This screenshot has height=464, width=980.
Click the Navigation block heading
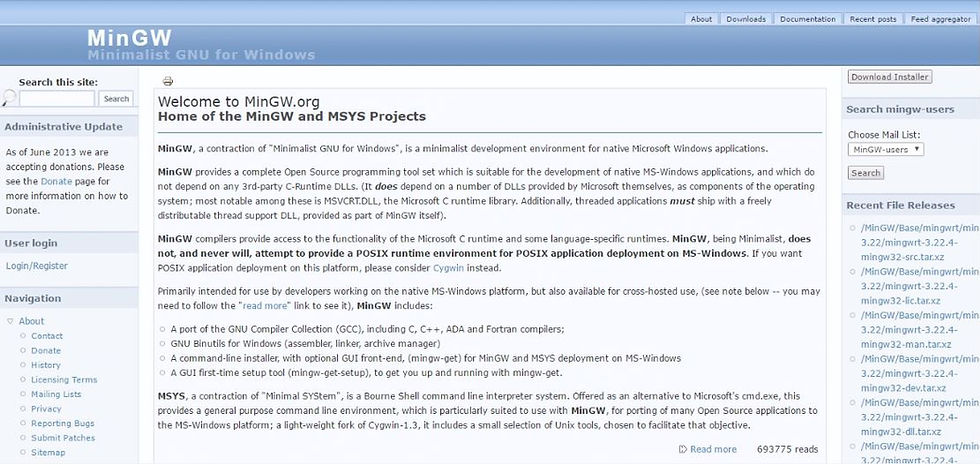tap(32, 298)
